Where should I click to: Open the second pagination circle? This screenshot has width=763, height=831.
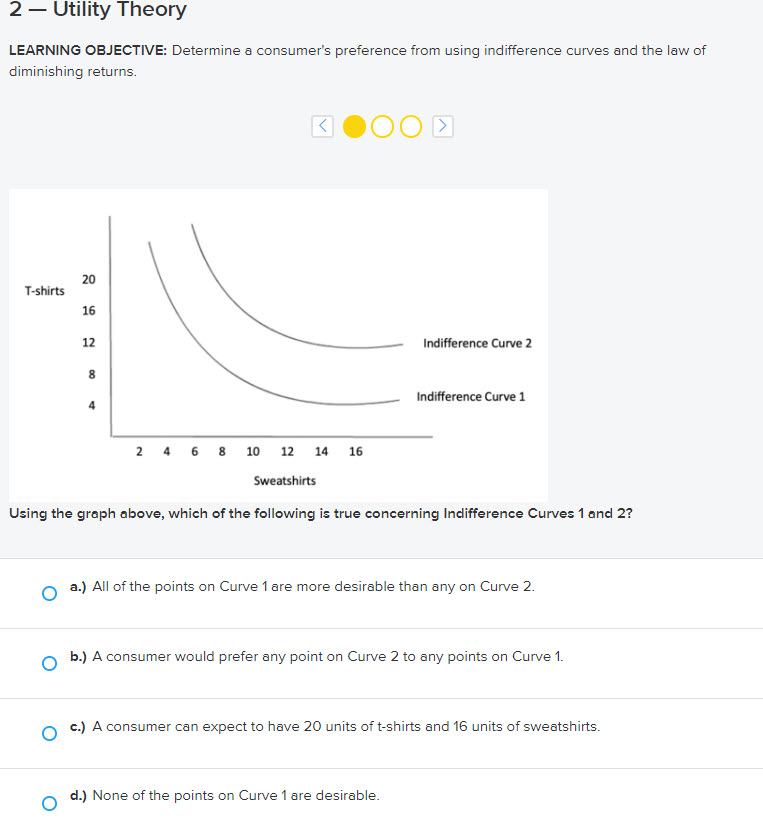tap(382, 126)
